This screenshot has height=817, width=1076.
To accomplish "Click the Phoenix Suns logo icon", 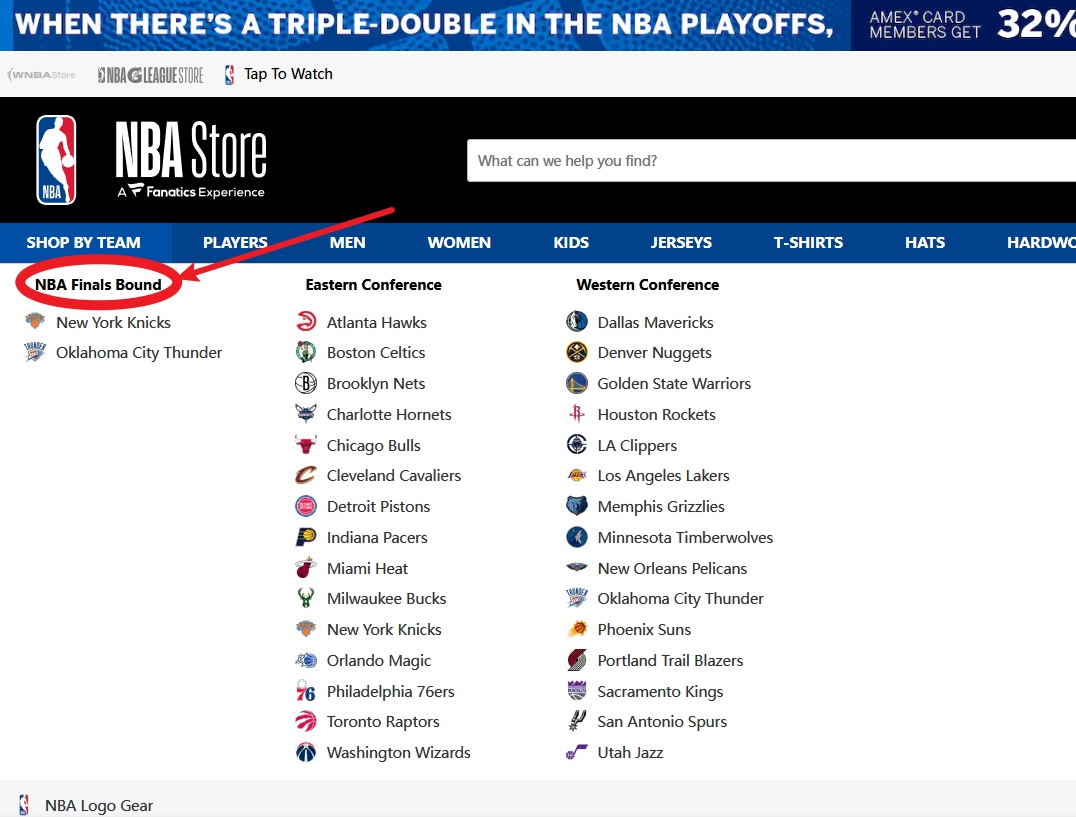I will [577, 629].
